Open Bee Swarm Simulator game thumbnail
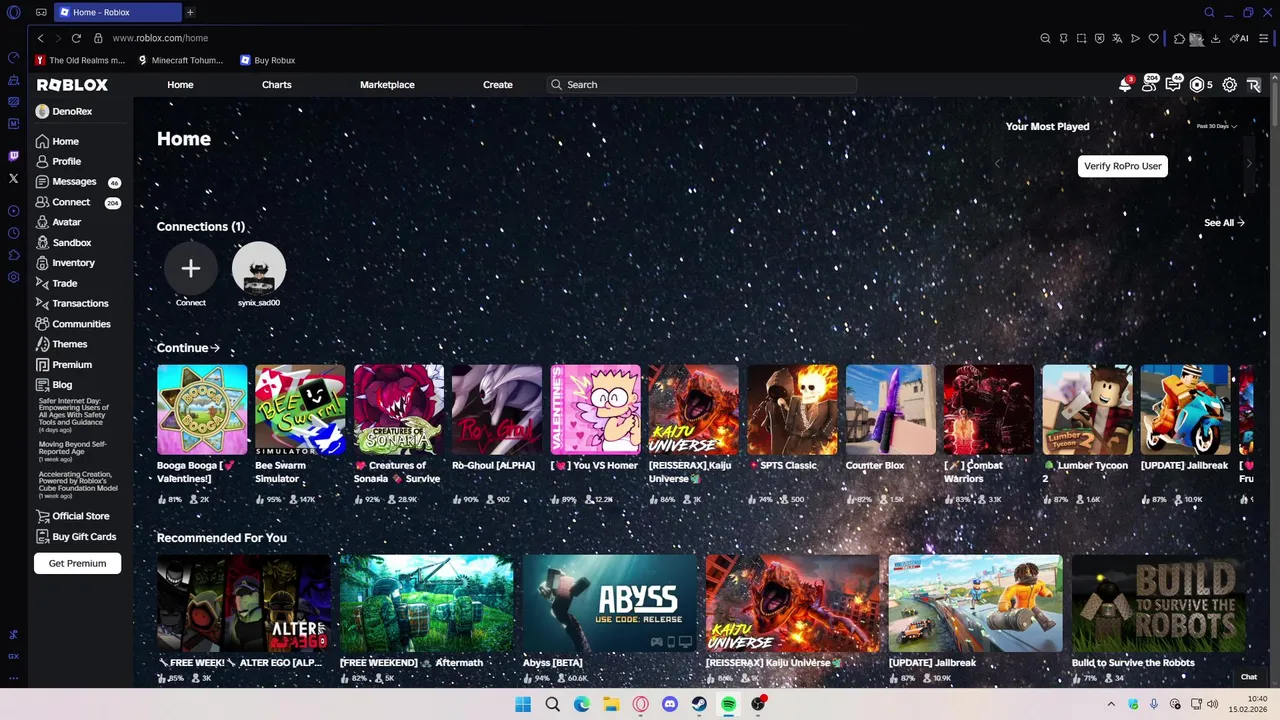Screen dimensions: 1280x720 (300, 410)
